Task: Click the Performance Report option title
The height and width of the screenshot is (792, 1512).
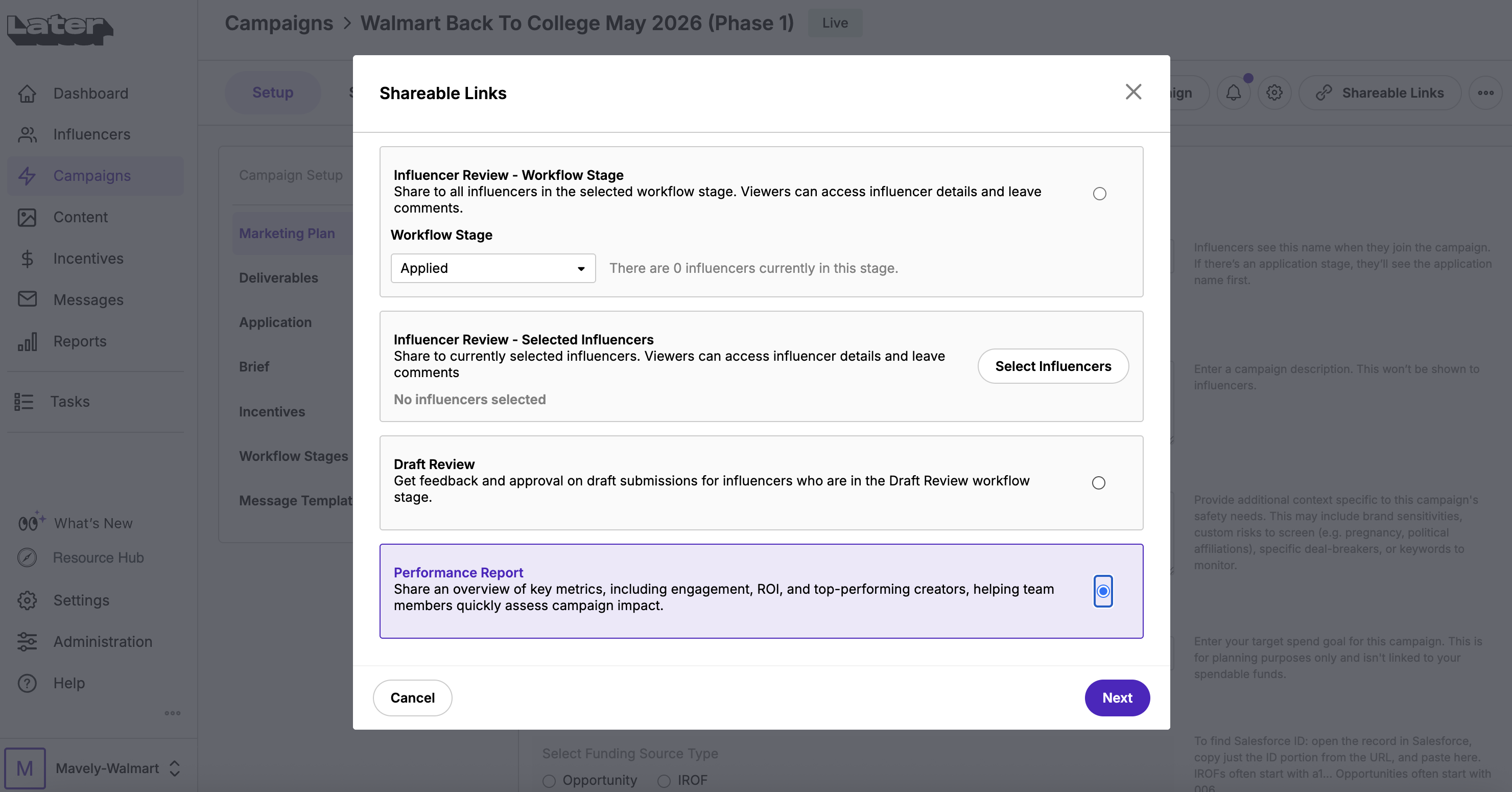Action: pos(458,572)
